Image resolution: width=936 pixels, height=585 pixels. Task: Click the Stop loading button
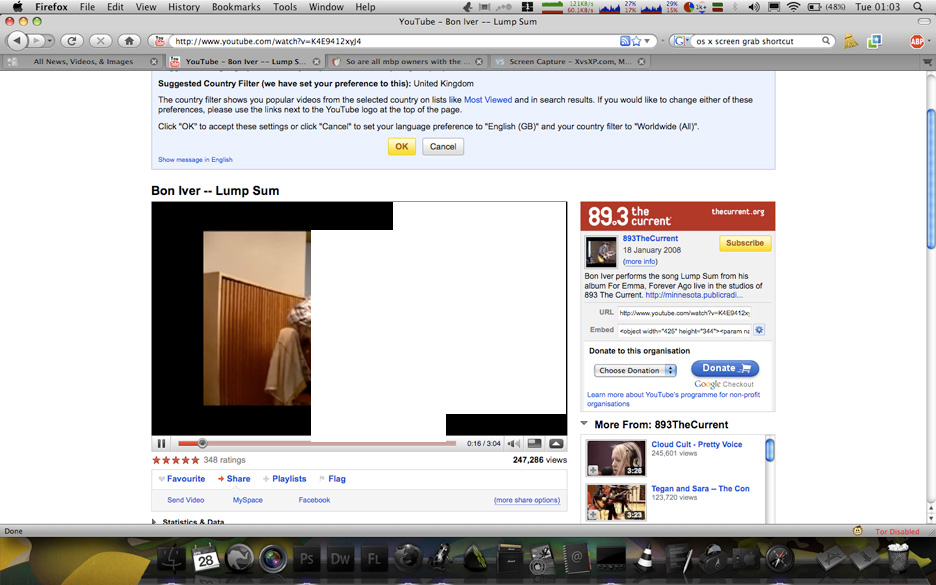[100, 41]
